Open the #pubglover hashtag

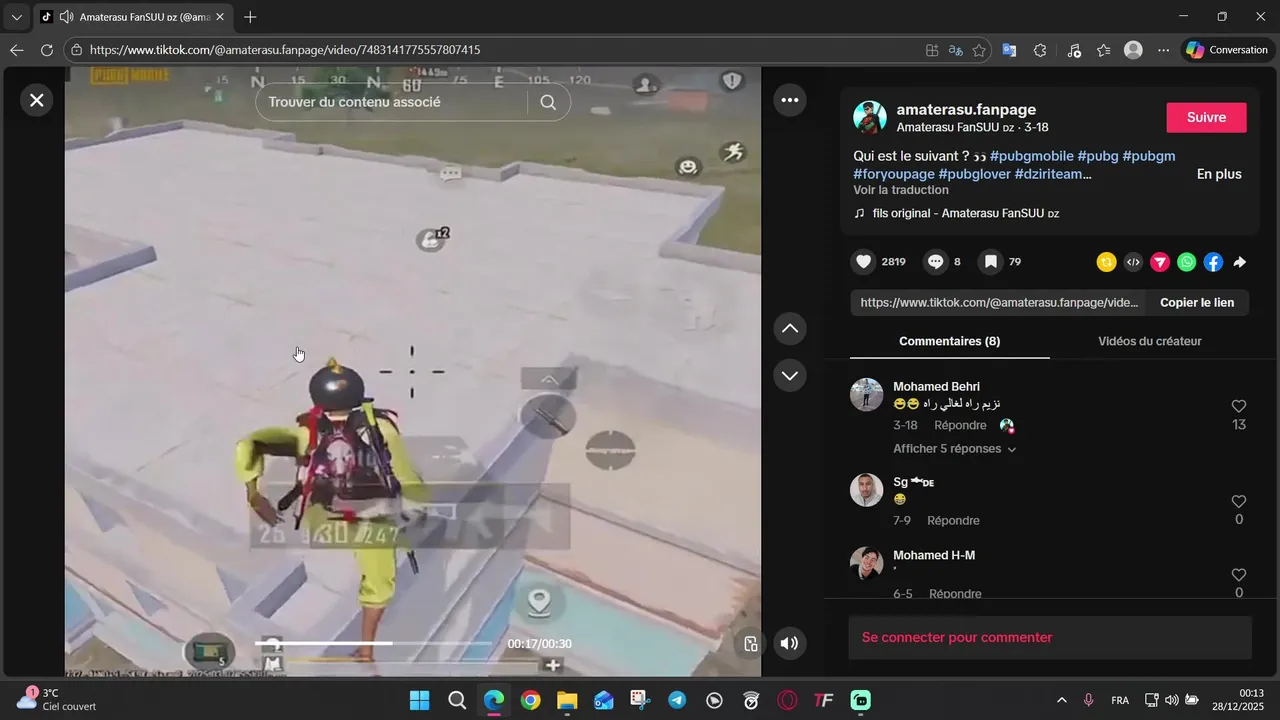point(974,174)
